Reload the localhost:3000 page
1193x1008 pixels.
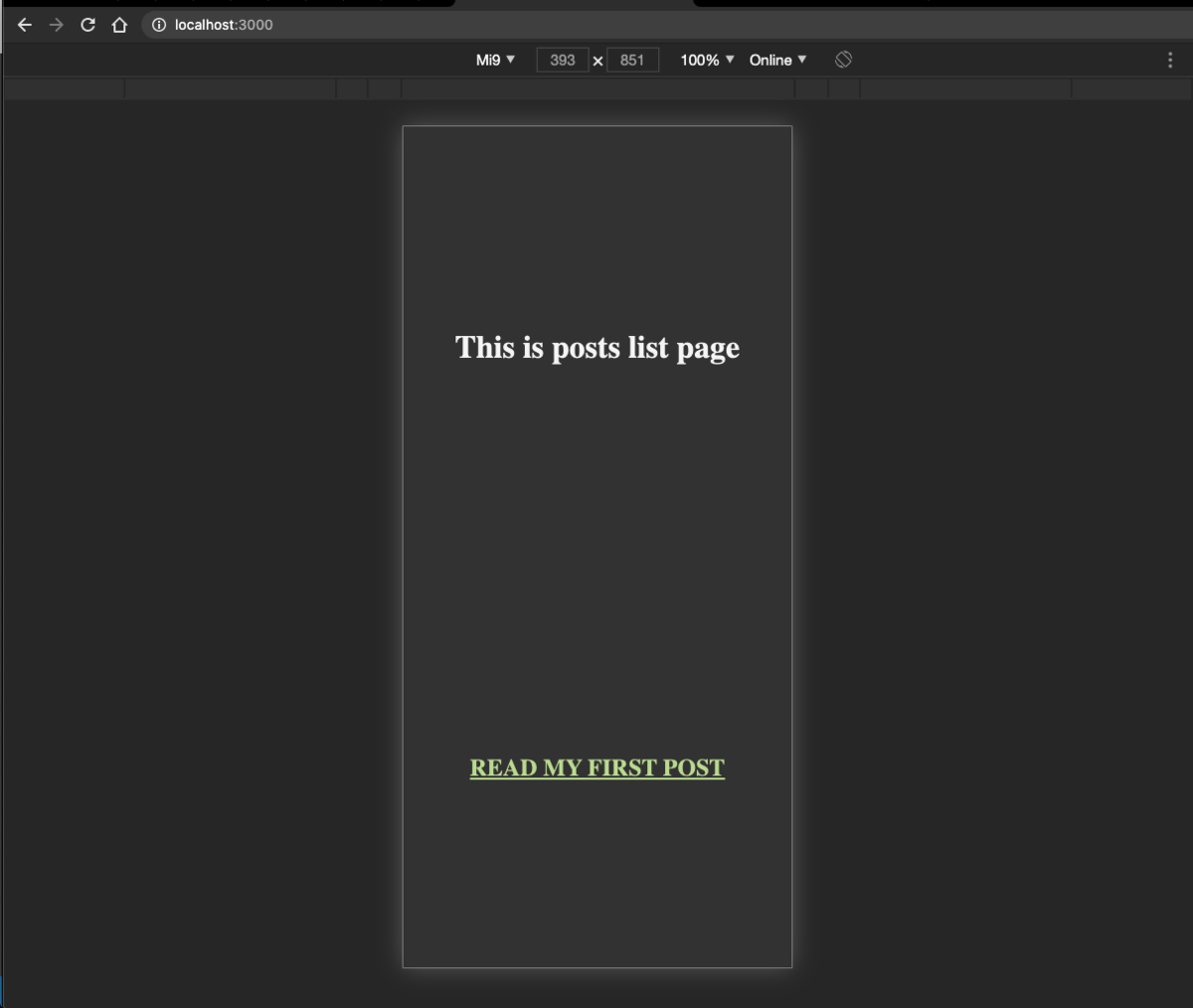87,25
